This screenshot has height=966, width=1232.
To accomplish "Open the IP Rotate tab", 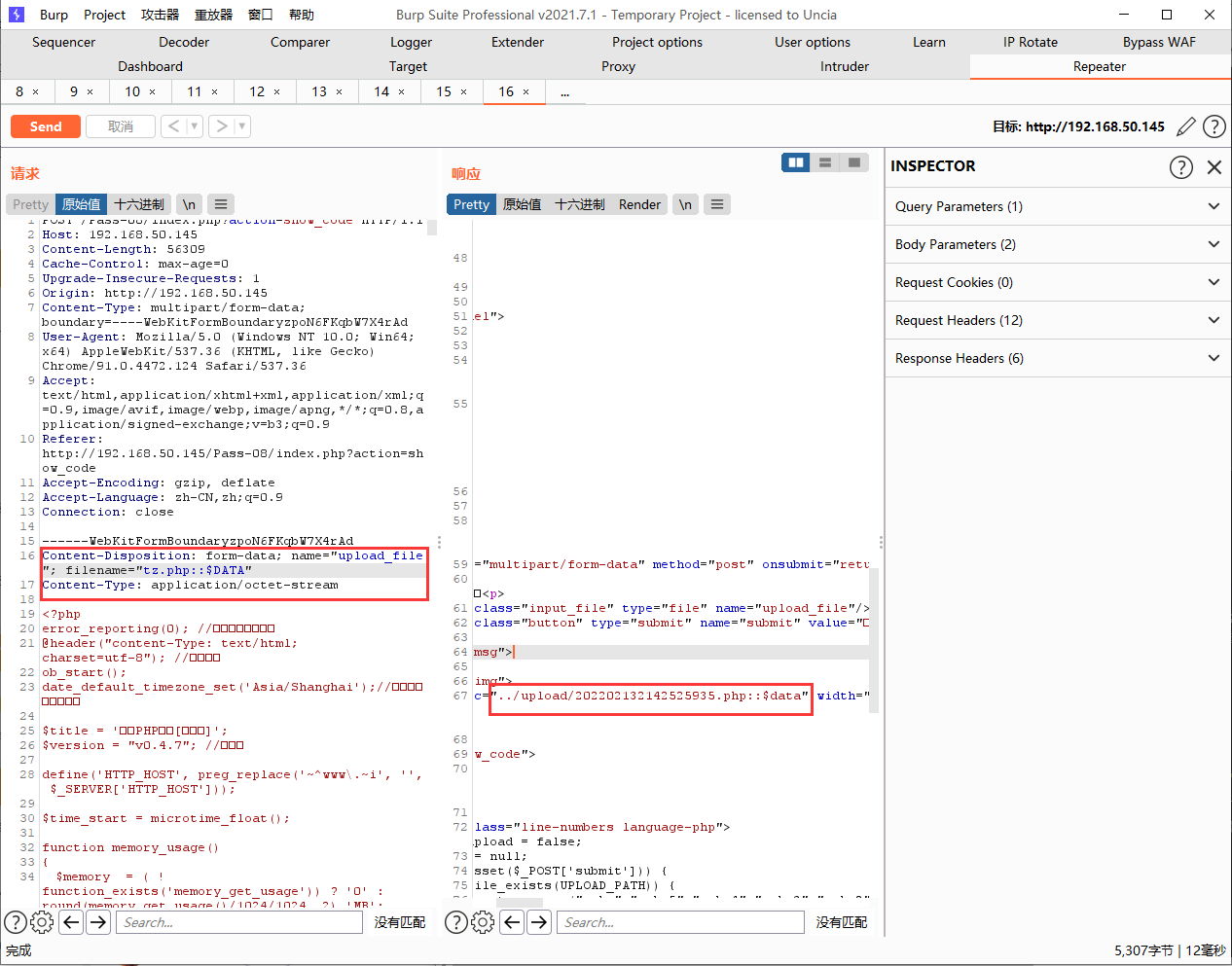I will click(x=1031, y=42).
